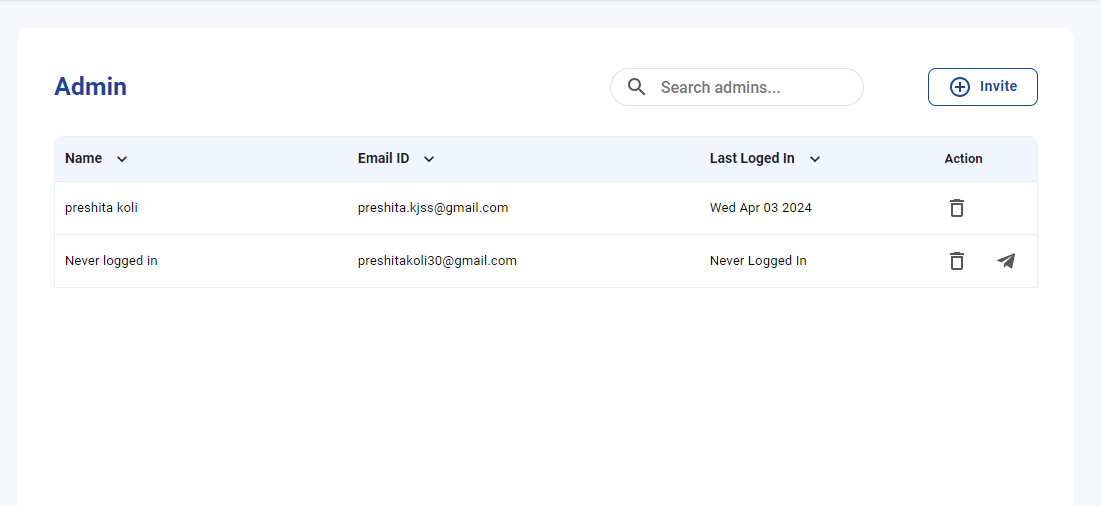
Task: Click the Last Loged In header text
Action: click(x=752, y=159)
